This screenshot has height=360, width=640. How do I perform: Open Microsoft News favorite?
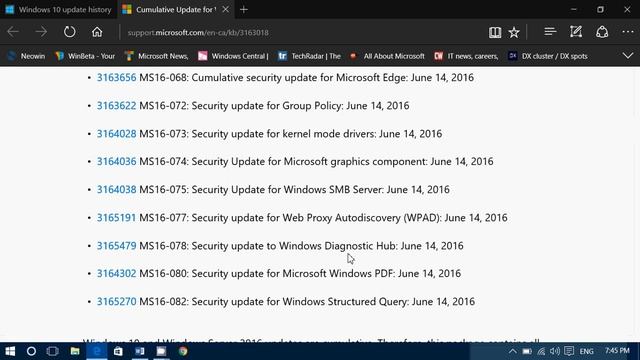tap(157, 56)
